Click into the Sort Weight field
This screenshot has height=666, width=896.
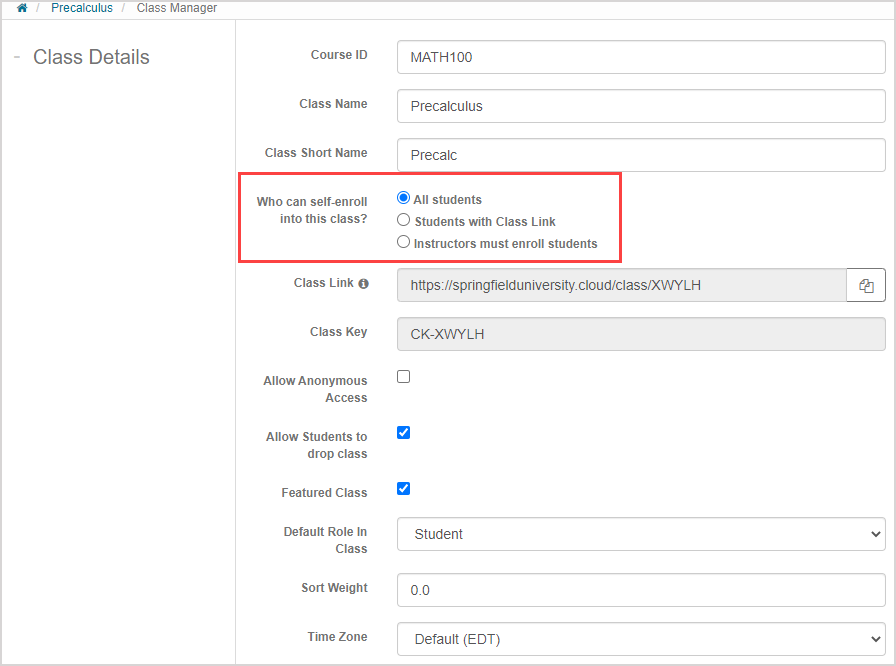[641, 590]
